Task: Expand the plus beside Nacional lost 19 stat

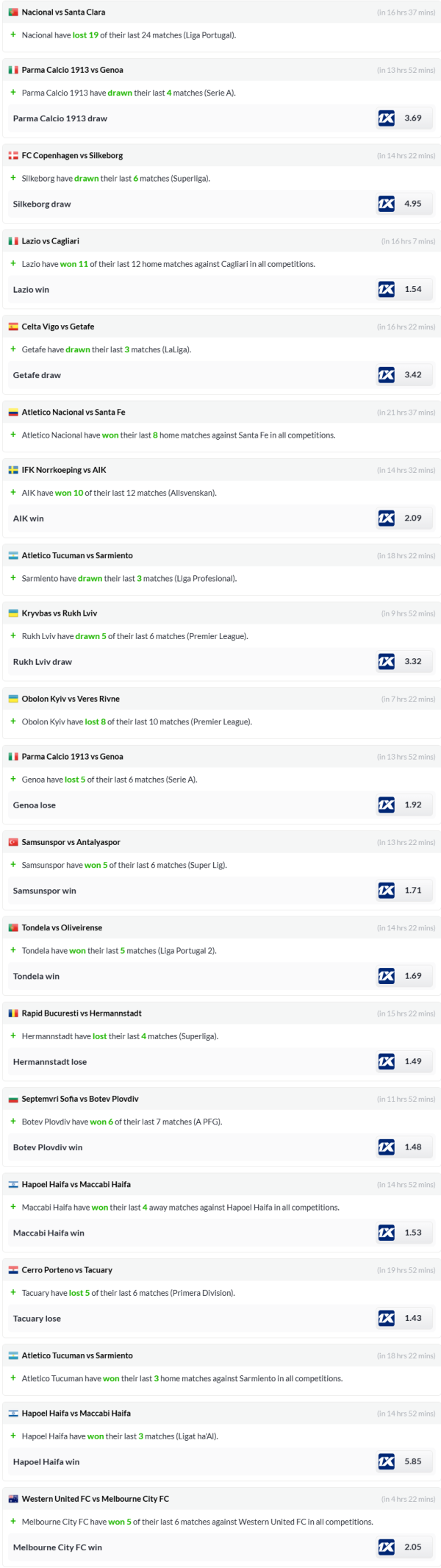Action: point(13,35)
